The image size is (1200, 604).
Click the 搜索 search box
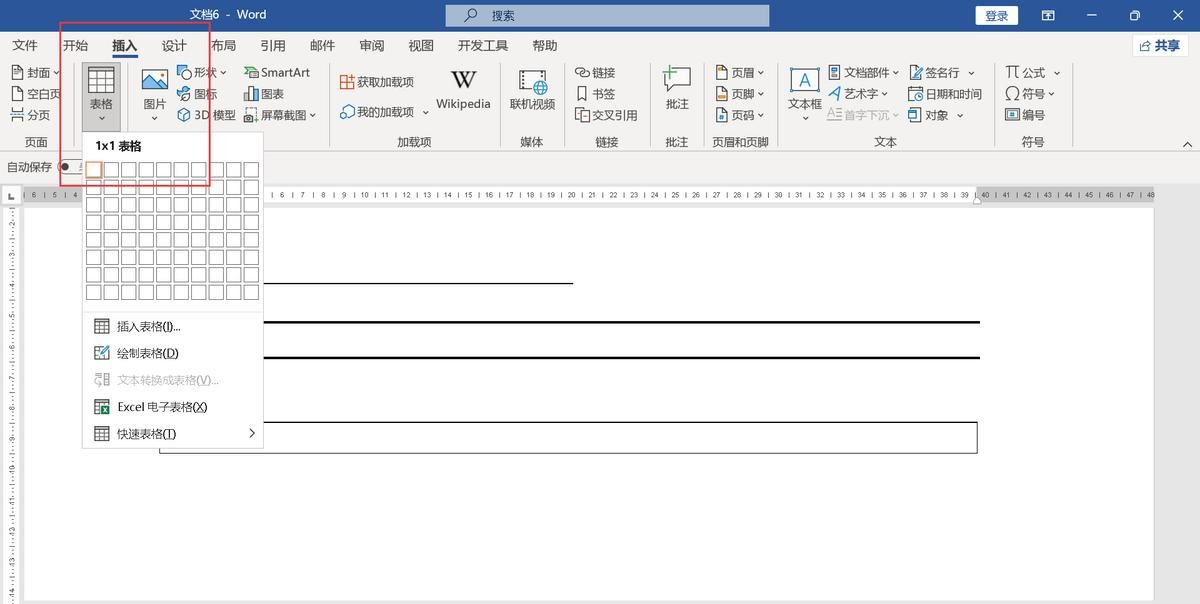[607, 16]
